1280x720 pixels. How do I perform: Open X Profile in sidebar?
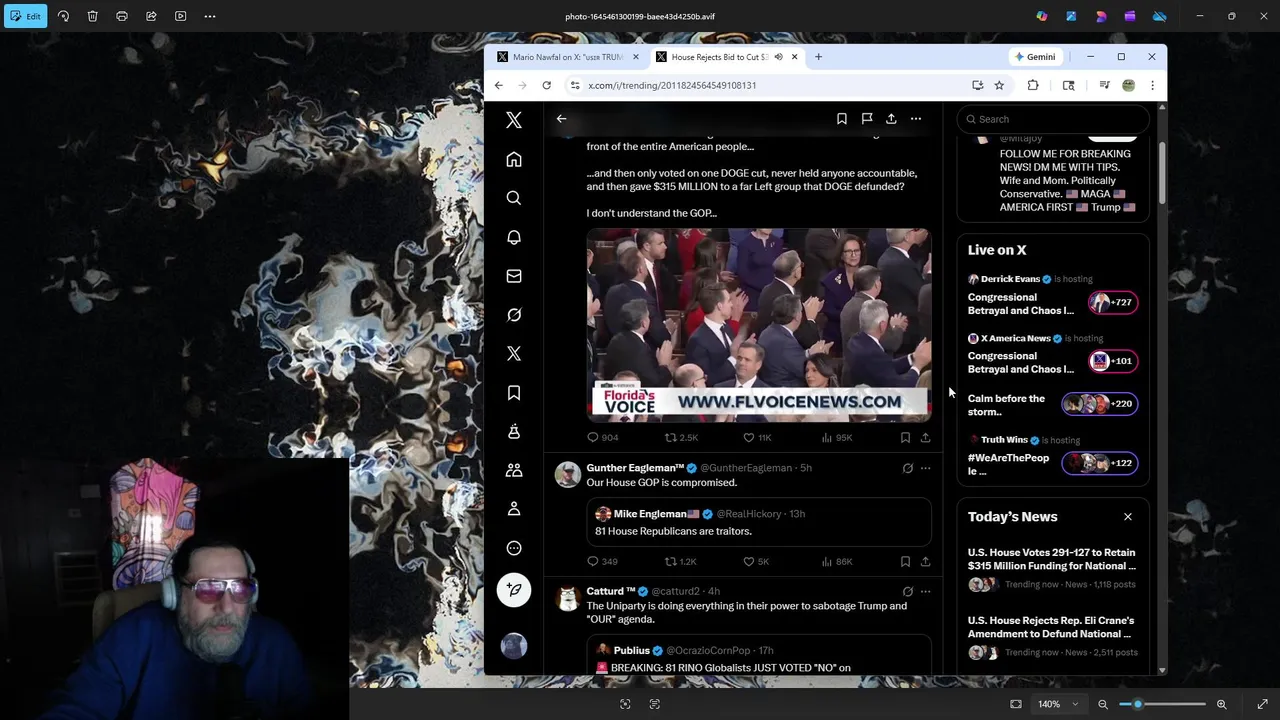[x=514, y=509]
